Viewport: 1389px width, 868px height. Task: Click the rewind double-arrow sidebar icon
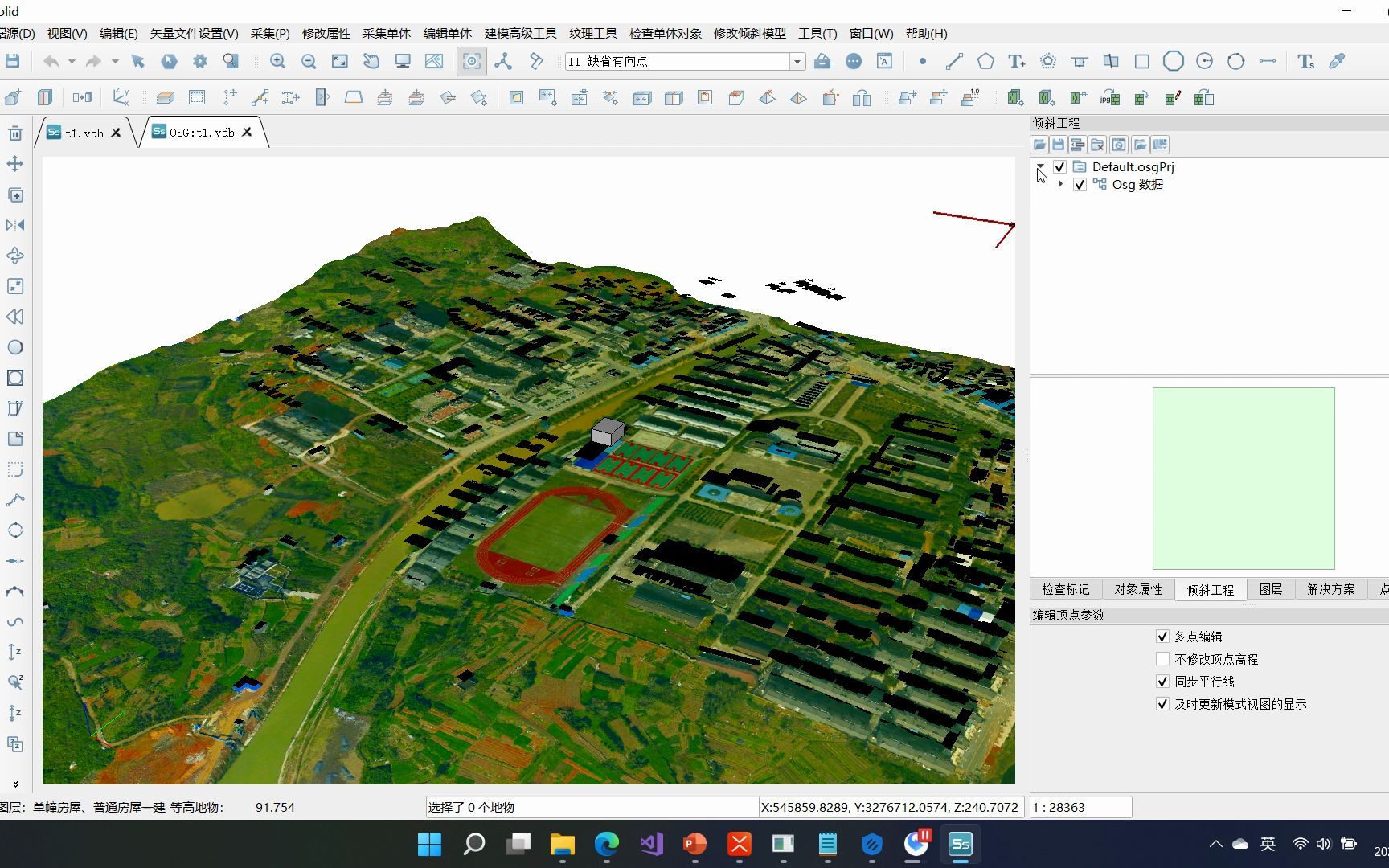pos(15,317)
